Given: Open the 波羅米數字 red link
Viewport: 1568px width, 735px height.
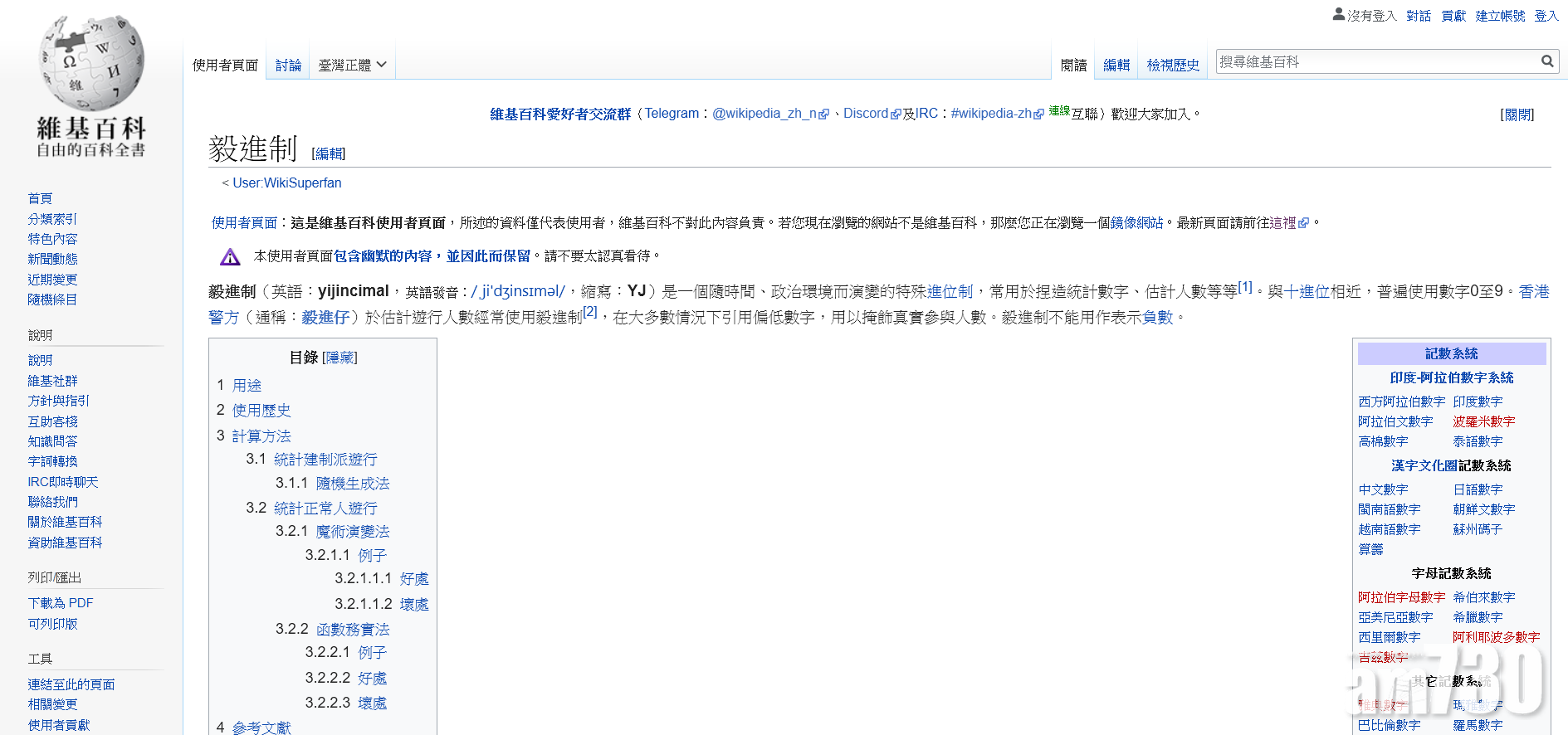Looking at the screenshot, I should (x=1483, y=421).
